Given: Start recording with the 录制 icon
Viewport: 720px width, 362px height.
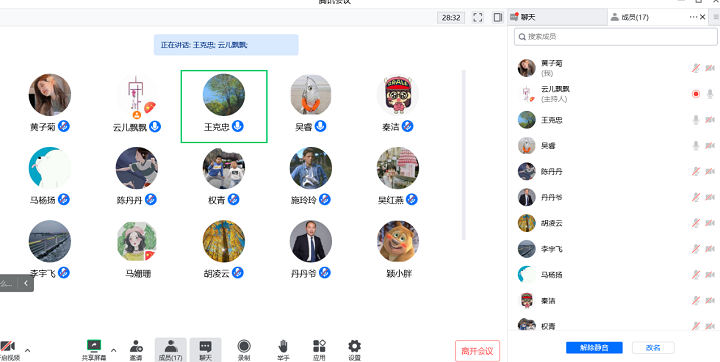Looking at the screenshot, I should (x=244, y=350).
